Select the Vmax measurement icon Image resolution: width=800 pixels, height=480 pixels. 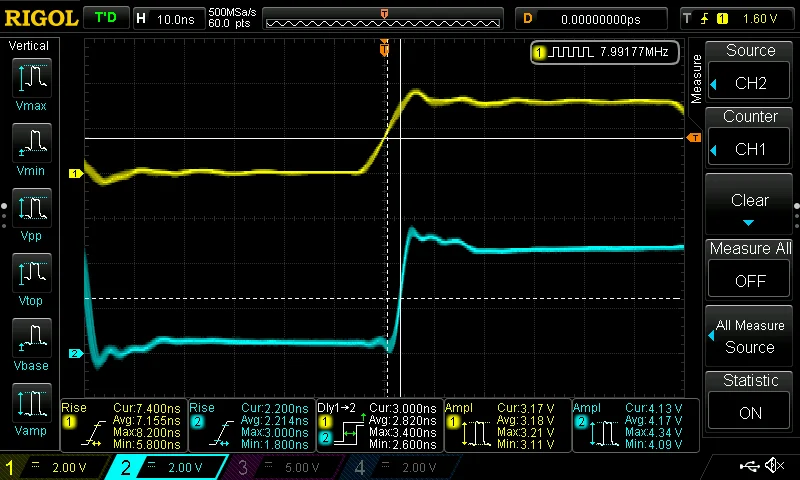pos(31,78)
